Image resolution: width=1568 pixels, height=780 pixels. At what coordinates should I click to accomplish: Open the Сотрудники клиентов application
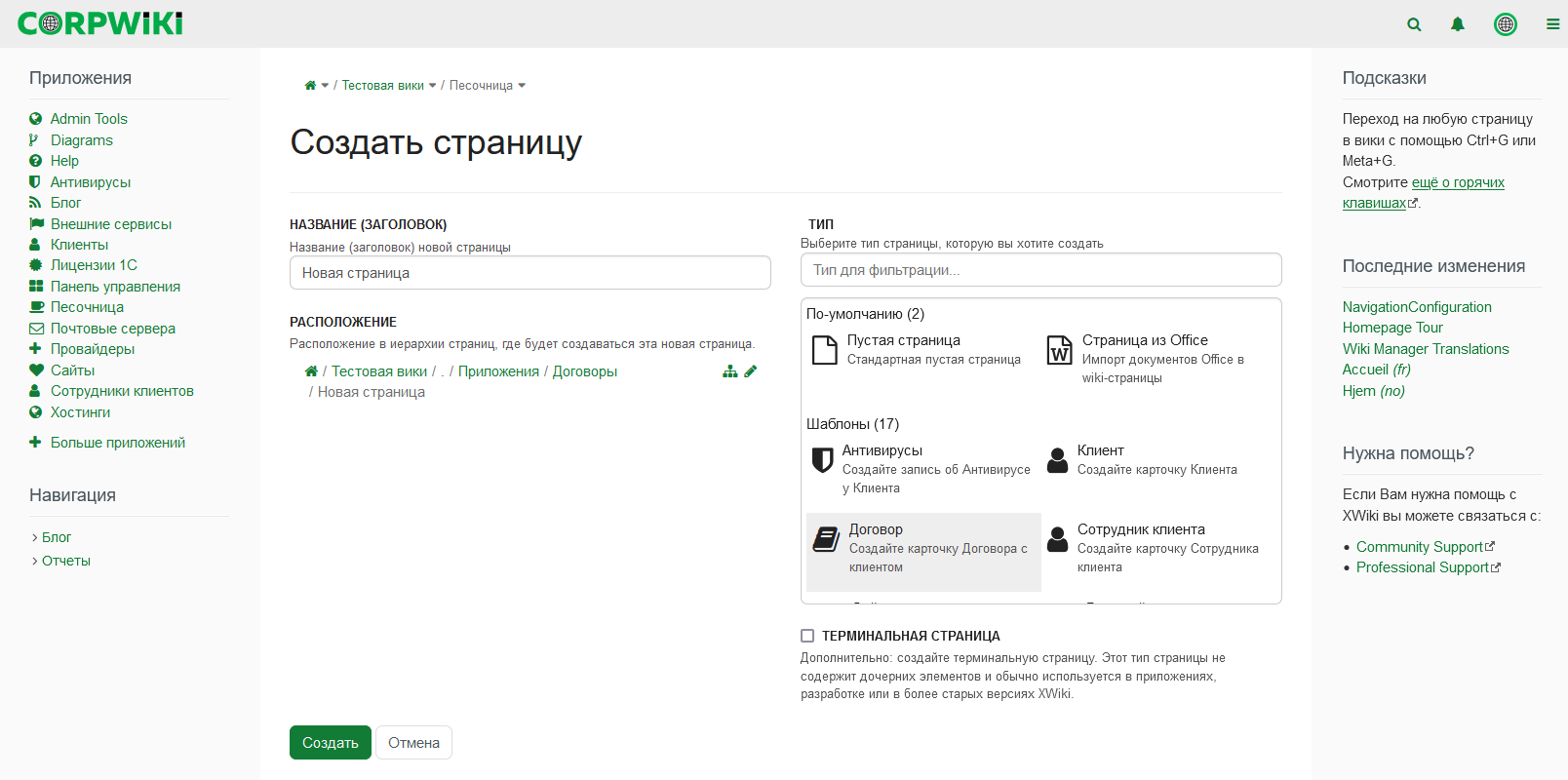(122, 391)
